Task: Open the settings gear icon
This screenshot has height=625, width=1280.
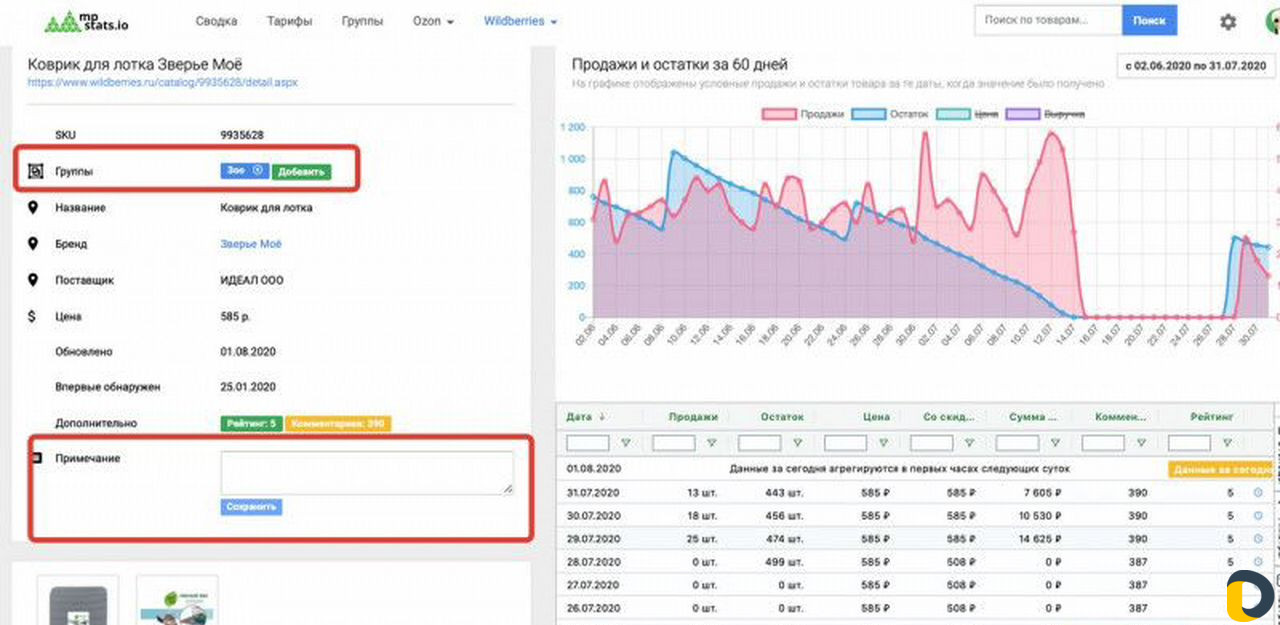Action: pyautogui.click(x=1227, y=21)
